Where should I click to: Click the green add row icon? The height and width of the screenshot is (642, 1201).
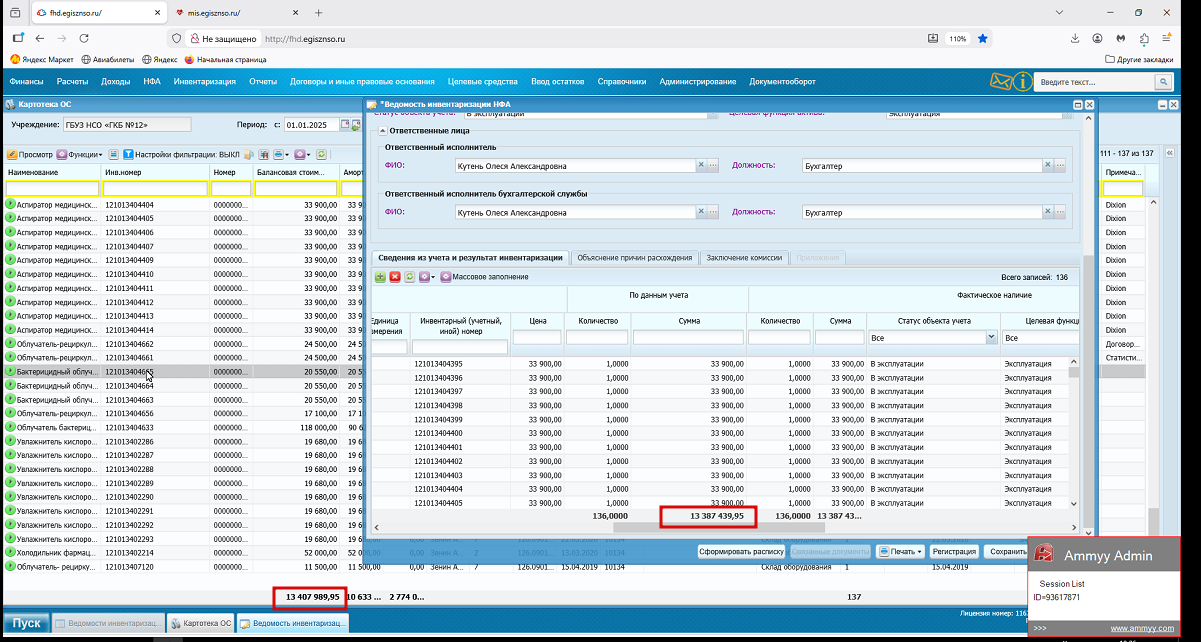pyautogui.click(x=380, y=277)
